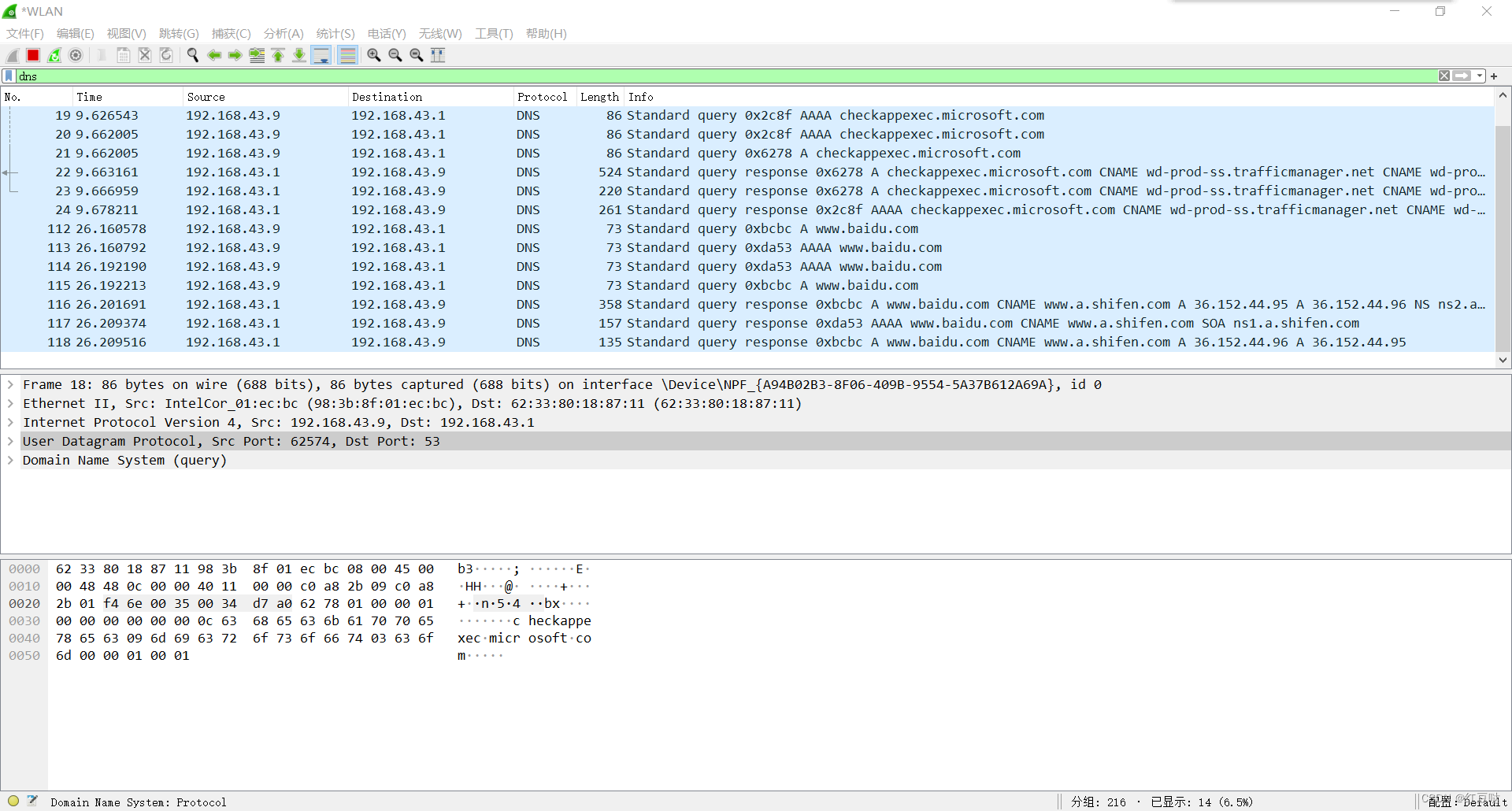Click the go to specified packet icon
The image size is (1512, 811).
tap(257, 55)
